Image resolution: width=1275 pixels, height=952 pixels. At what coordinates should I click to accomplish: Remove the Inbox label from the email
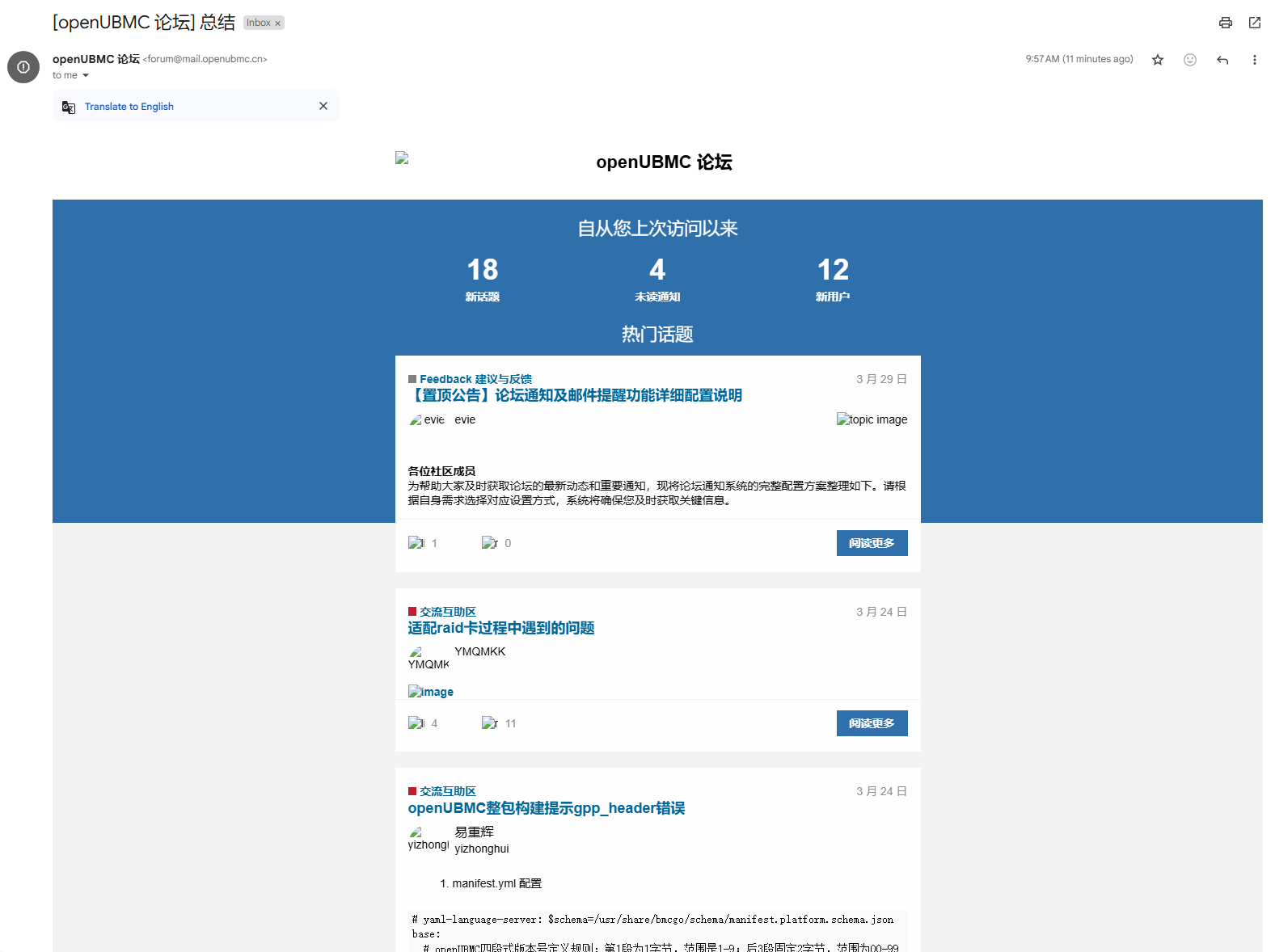278,23
